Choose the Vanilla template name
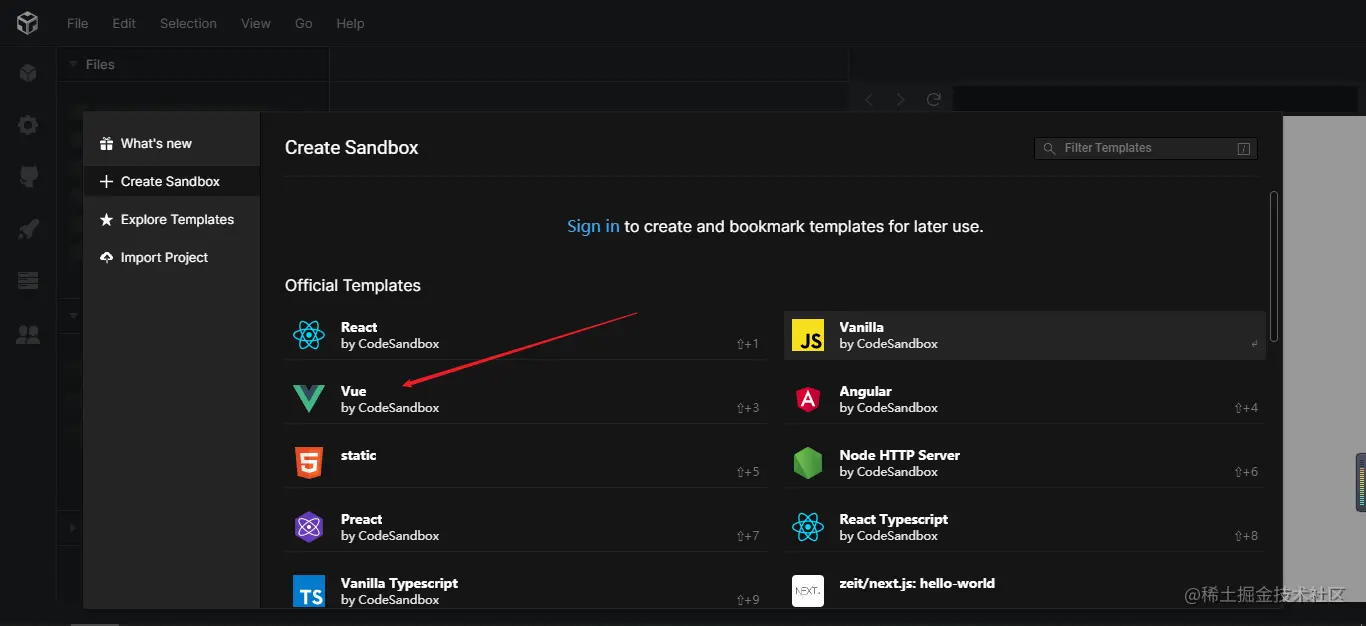Viewport: 1366px width, 626px height. point(862,327)
